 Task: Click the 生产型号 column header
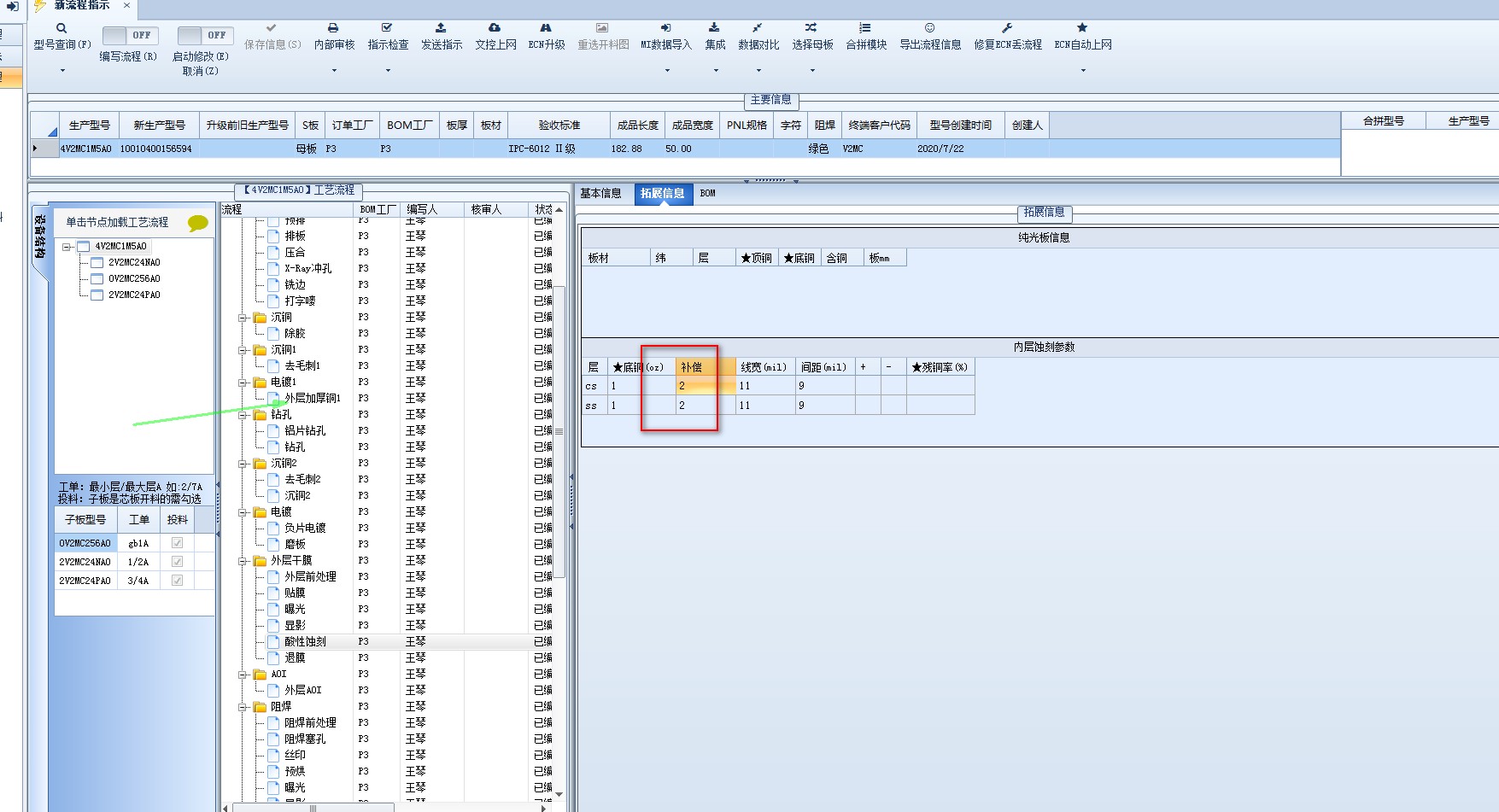89,126
